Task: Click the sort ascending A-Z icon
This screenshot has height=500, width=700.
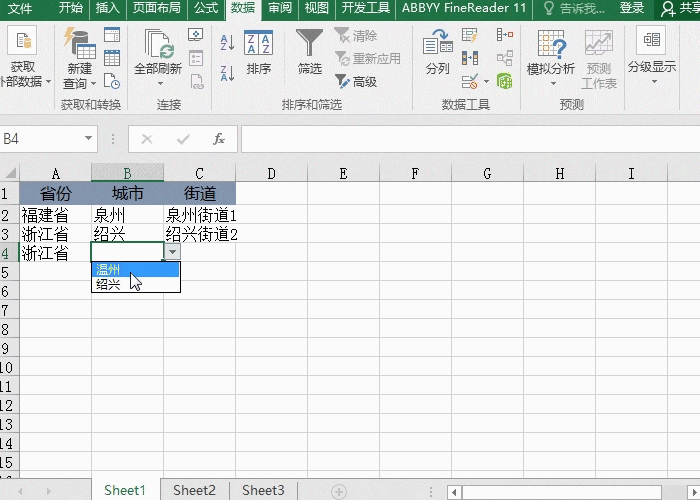Action: tap(226, 42)
